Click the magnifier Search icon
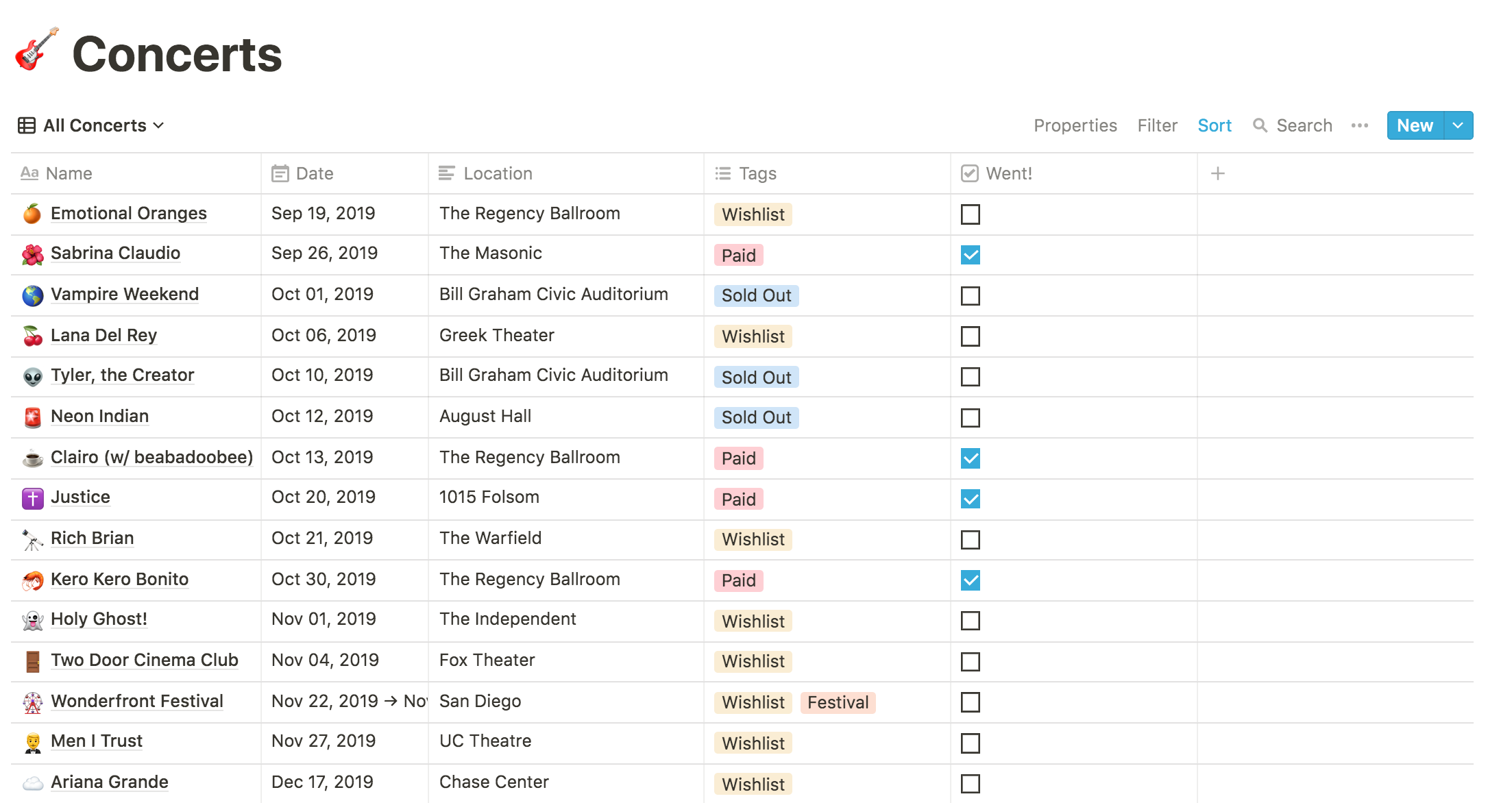This screenshot has width=1512, height=803. pos(1260,125)
